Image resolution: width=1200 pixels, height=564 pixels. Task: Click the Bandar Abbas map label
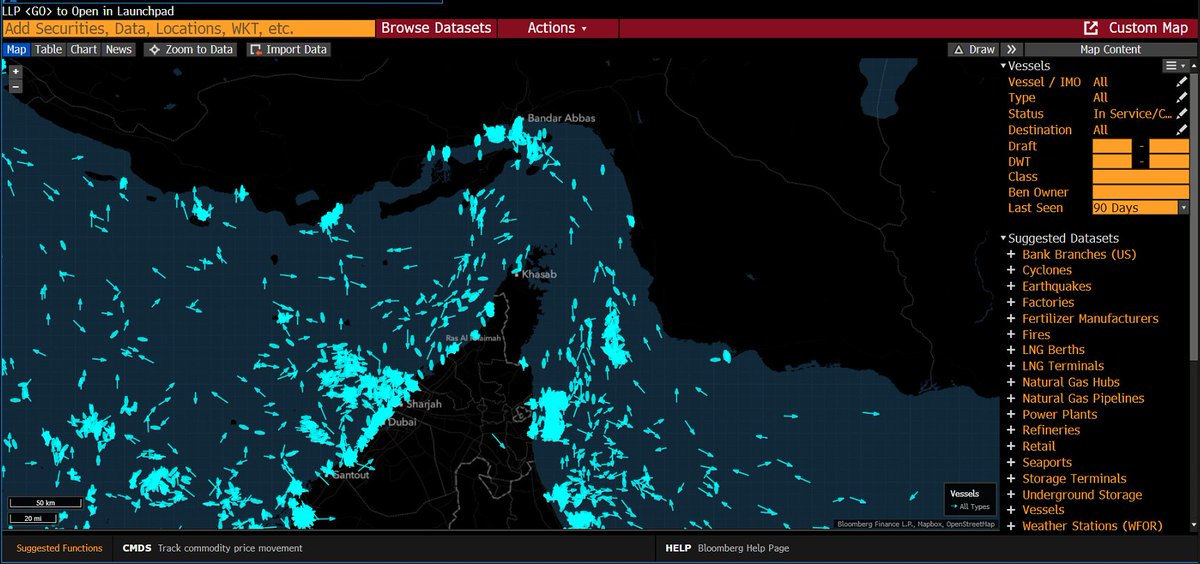click(562, 118)
